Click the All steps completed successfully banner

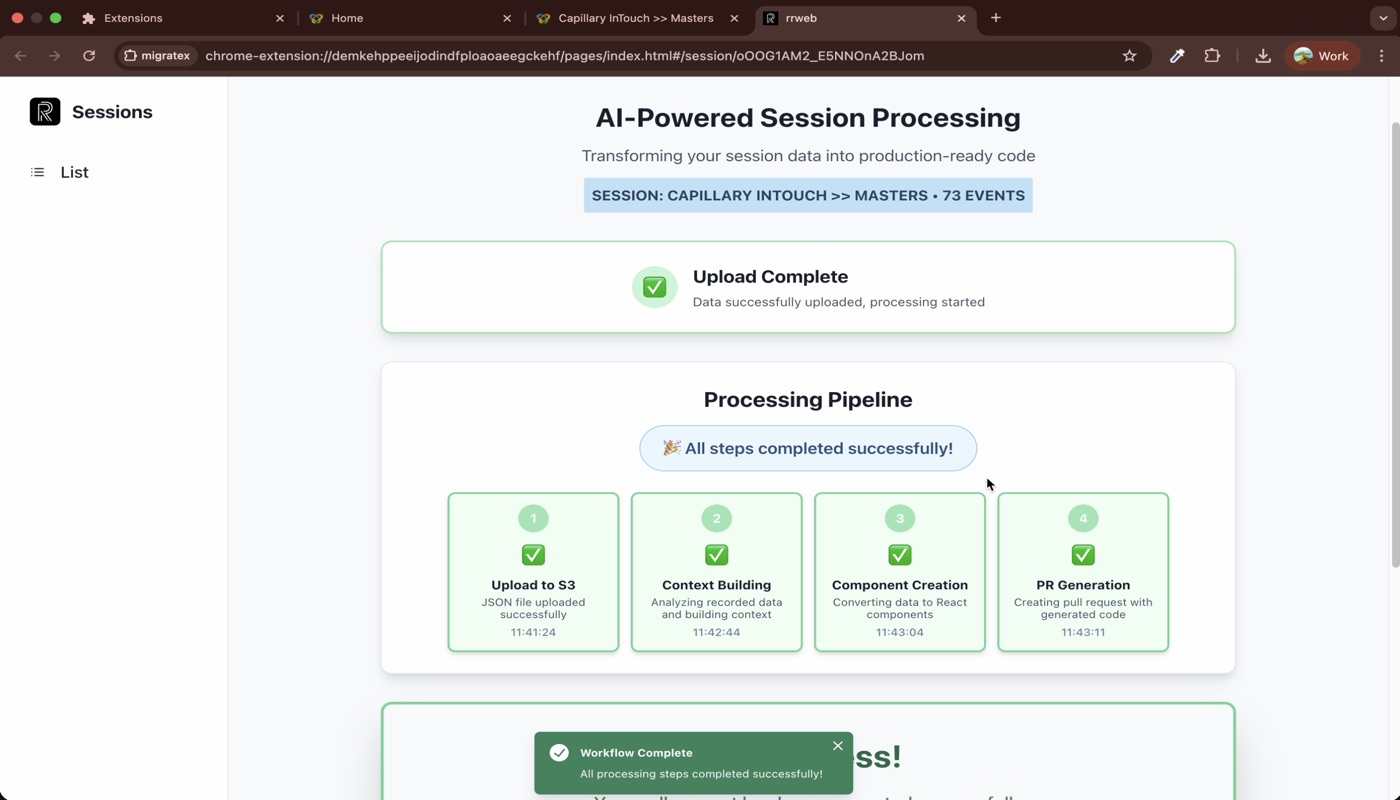click(x=808, y=448)
